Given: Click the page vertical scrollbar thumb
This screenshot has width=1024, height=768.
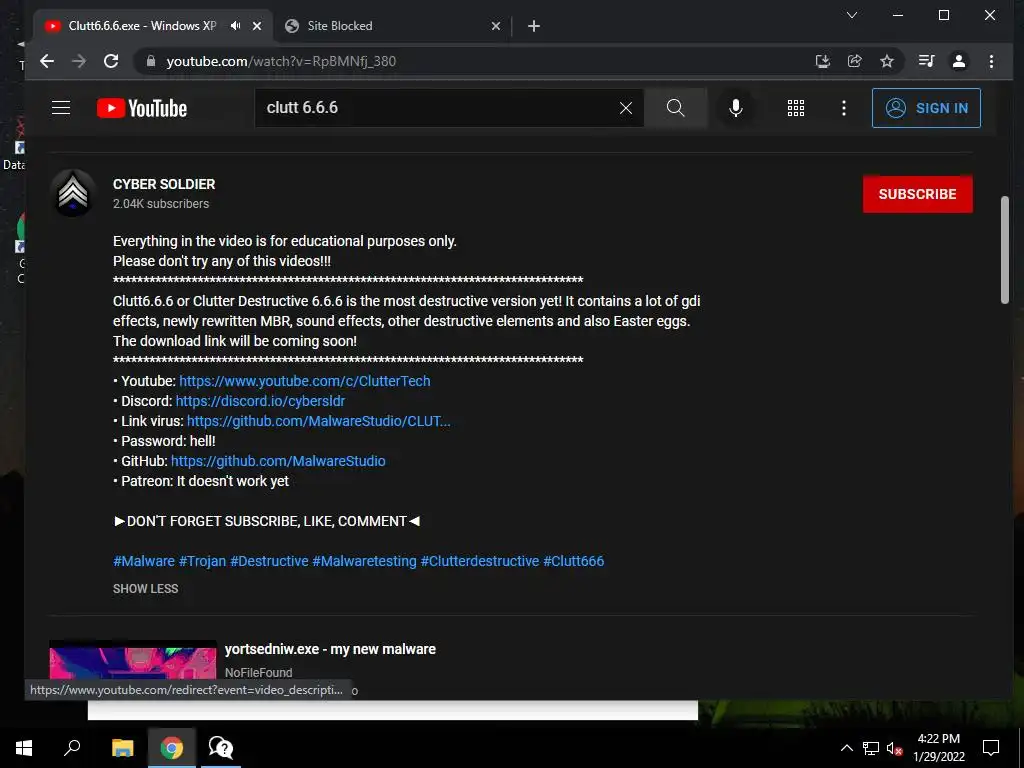Looking at the screenshot, I should point(1005,249).
